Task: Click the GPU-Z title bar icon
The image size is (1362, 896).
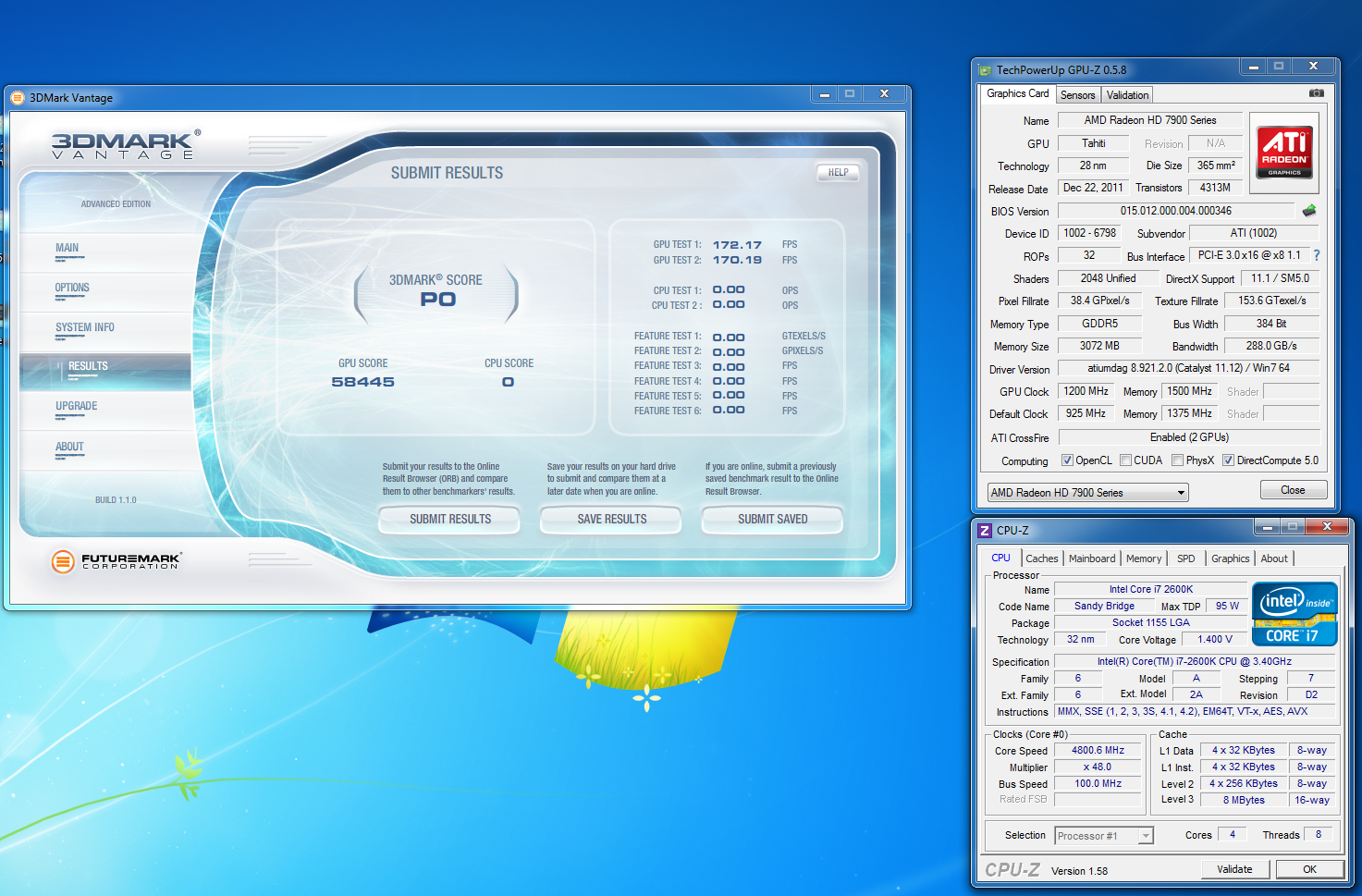Action: click(x=986, y=70)
